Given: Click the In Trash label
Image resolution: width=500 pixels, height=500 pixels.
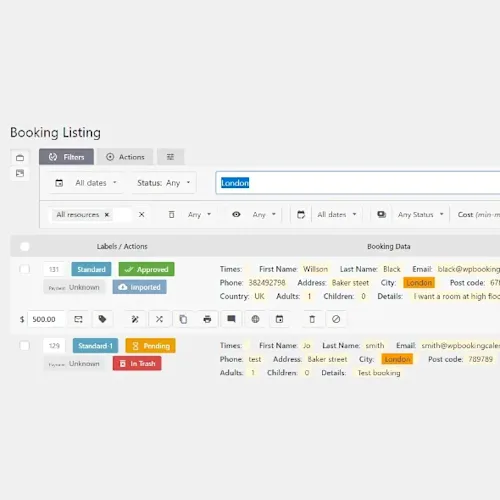Looking at the screenshot, I should click(137, 363).
